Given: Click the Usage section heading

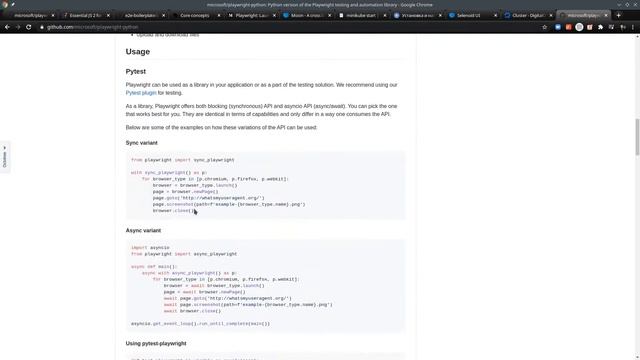Looking at the screenshot, I should (138, 52).
